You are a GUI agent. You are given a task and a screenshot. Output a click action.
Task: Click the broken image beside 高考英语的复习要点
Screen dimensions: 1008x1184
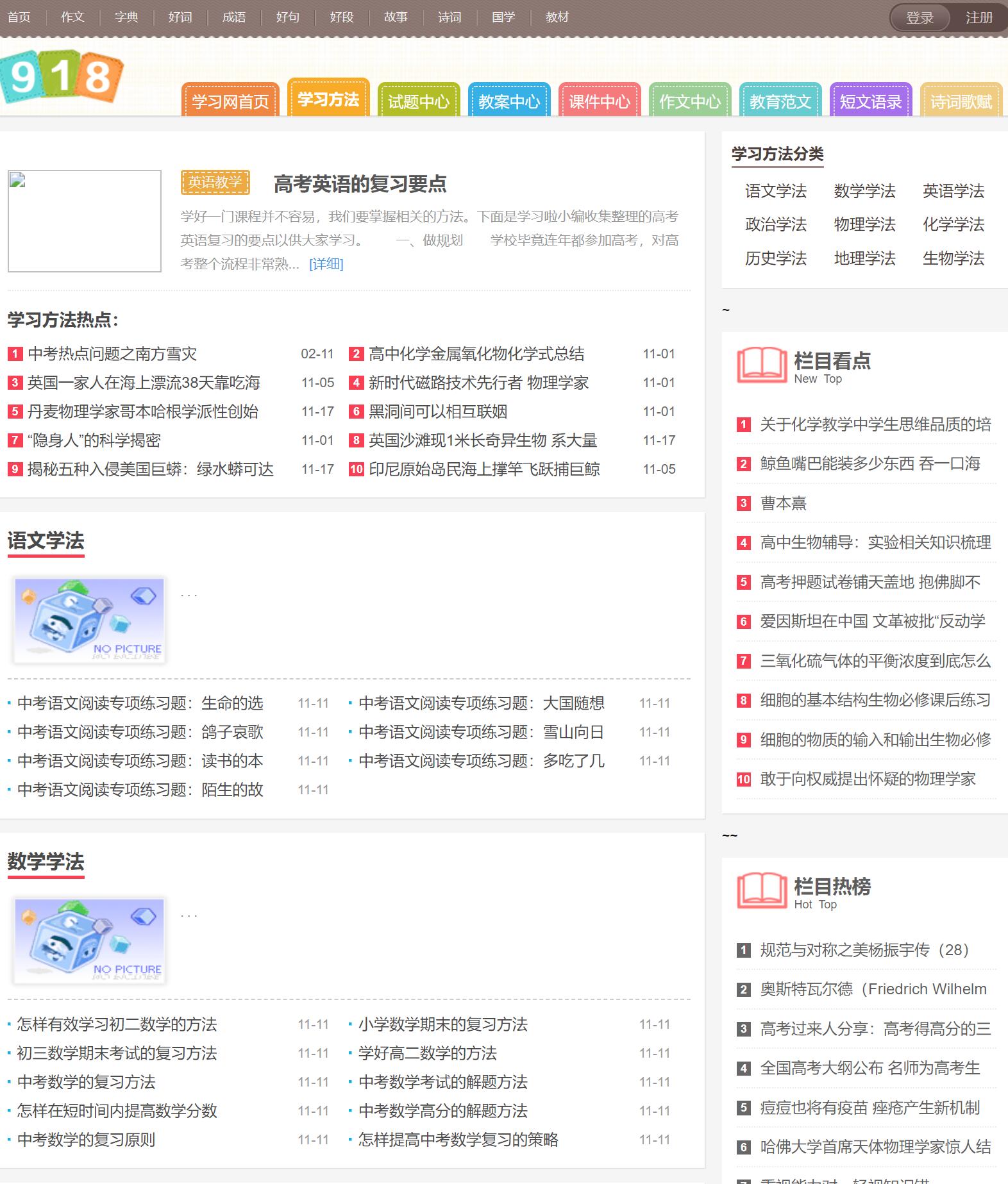[x=85, y=221]
